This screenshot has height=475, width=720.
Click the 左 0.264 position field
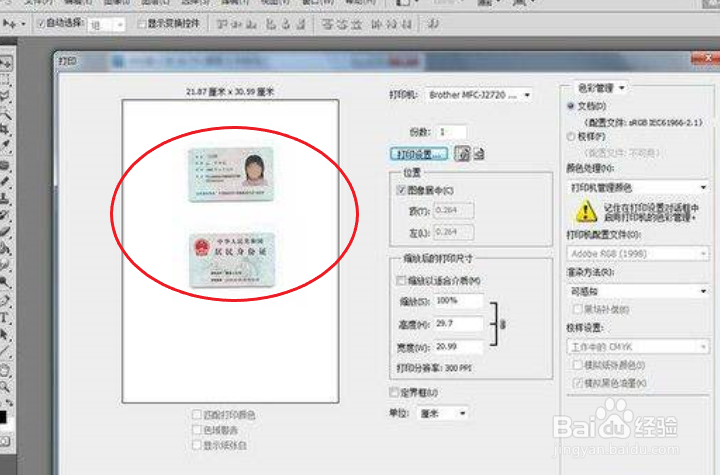pyautogui.click(x=453, y=232)
